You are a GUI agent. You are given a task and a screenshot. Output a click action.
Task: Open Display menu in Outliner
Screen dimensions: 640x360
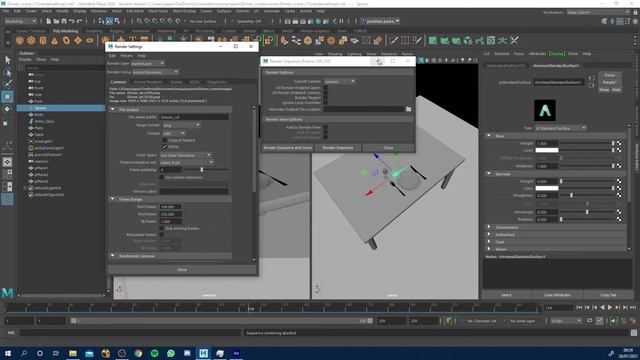point(25,60)
